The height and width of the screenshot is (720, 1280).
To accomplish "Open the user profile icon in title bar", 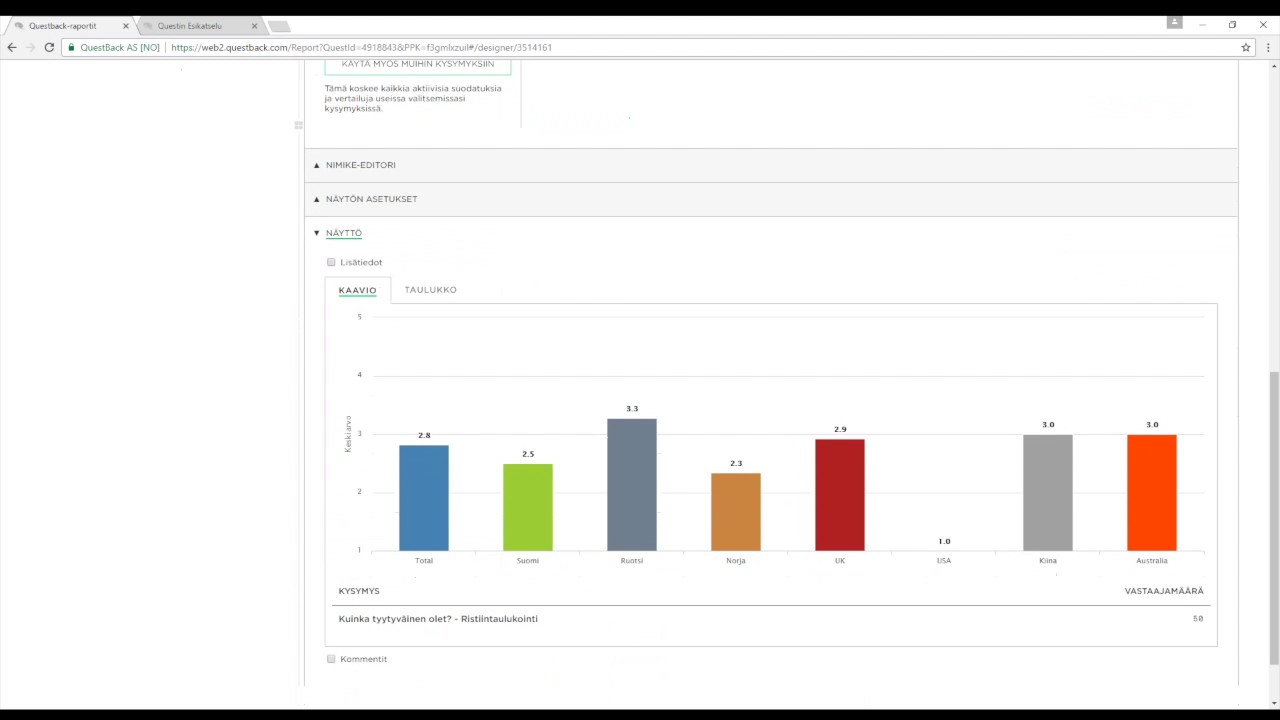I will pyautogui.click(x=1175, y=23).
